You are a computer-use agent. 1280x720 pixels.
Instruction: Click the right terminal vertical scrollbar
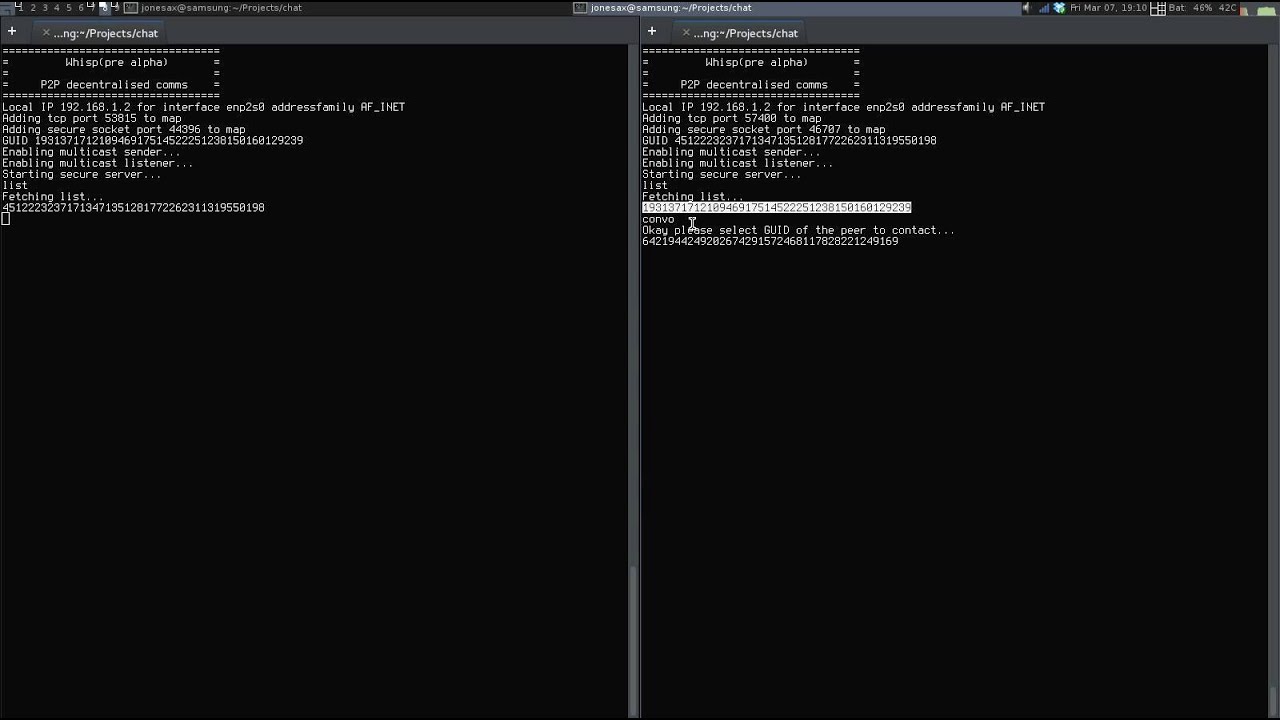pyautogui.click(x=1272, y=380)
